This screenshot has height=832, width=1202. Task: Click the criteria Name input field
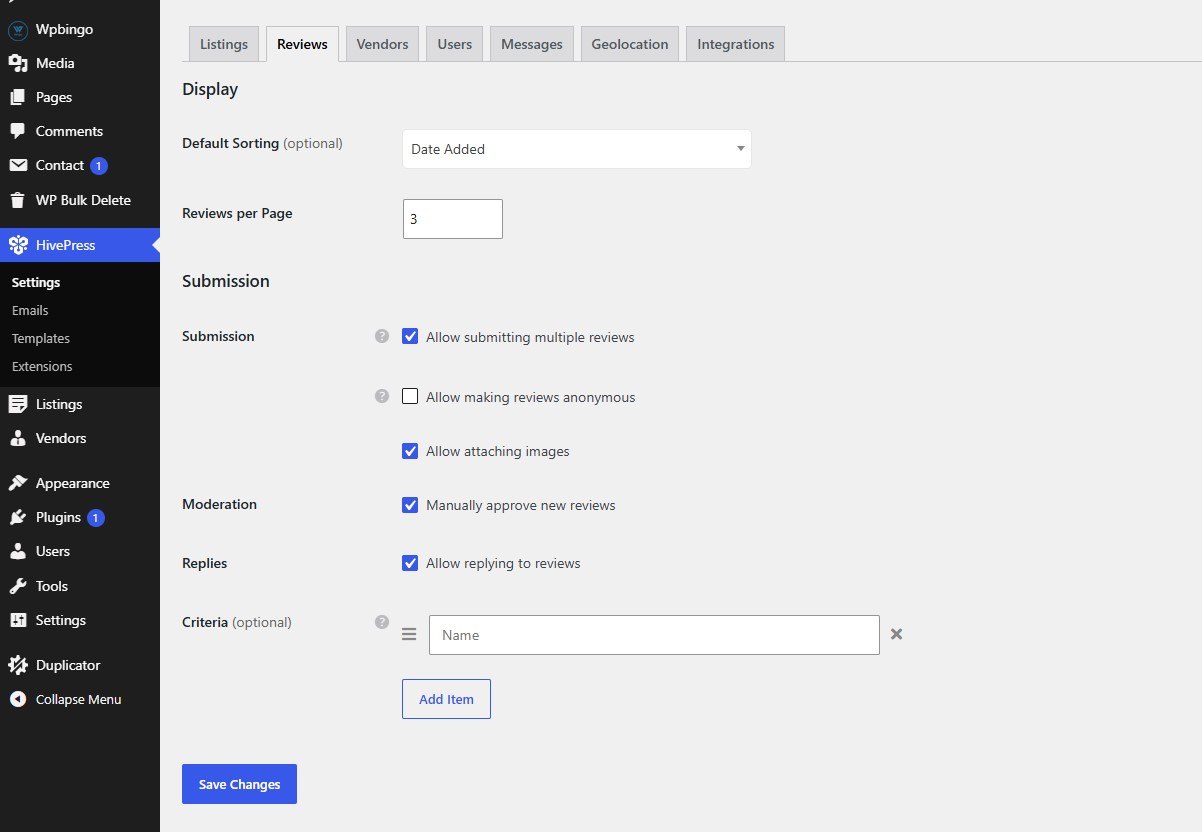tap(654, 635)
